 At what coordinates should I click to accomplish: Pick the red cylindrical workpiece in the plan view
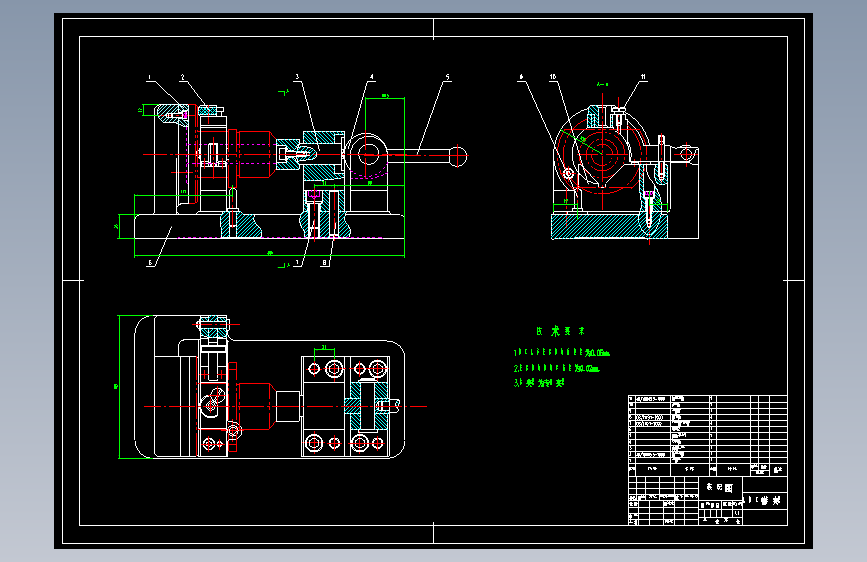(255, 406)
